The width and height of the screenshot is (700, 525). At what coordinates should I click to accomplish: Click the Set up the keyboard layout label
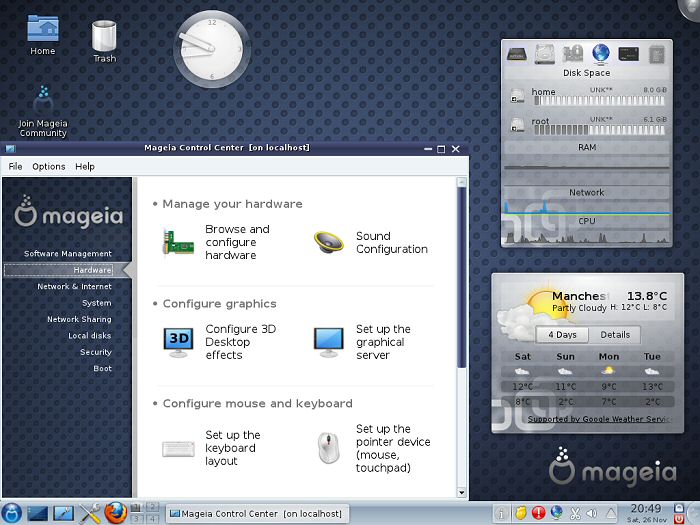pos(233,448)
